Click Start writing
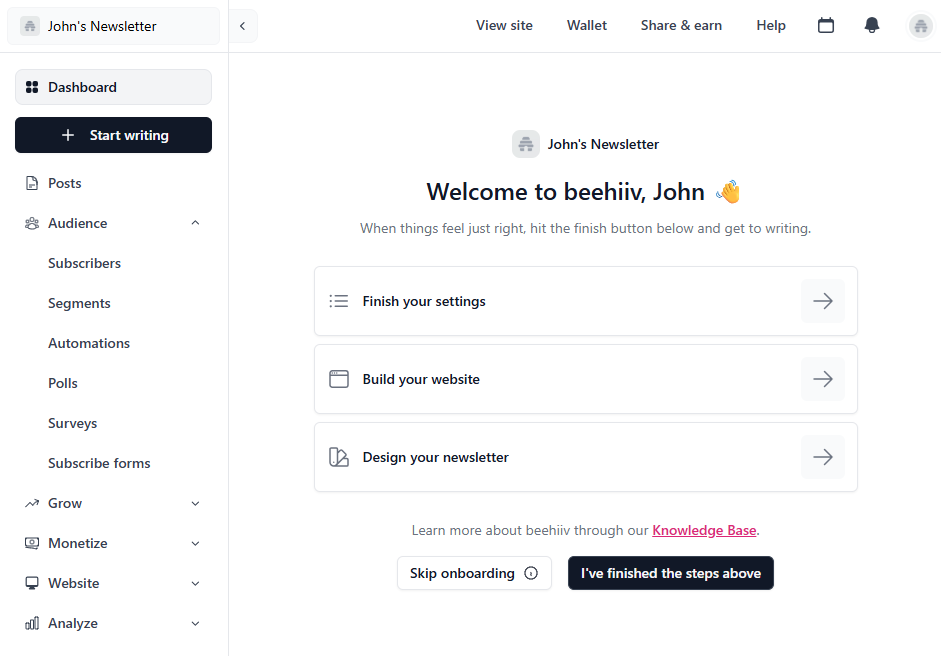This screenshot has height=656, width=942. coord(113,135)
